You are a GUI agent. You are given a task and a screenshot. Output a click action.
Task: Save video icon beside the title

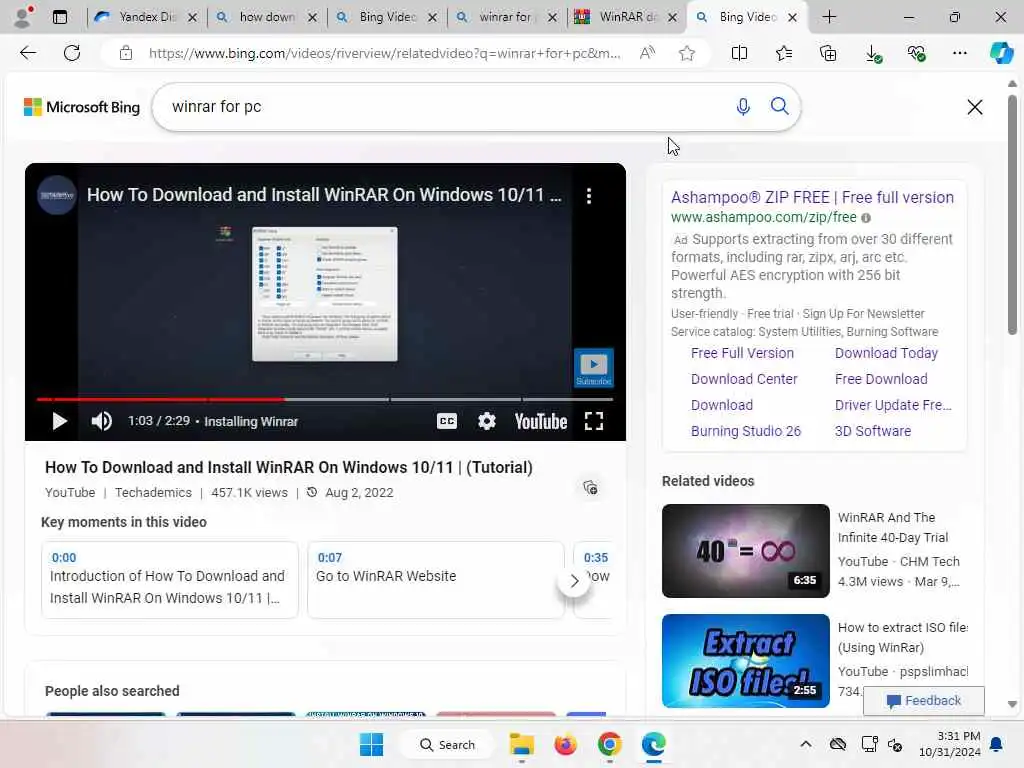click(x=590, y=487)
